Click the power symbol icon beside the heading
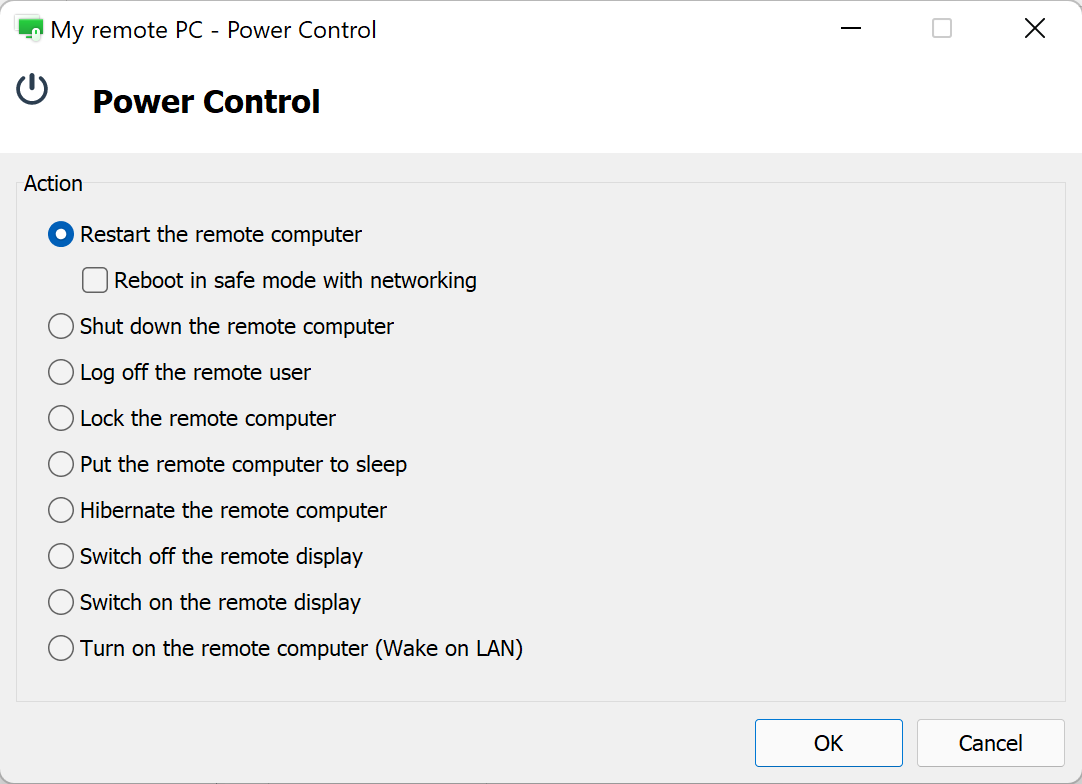Screen dimensions: 1082x784 [32, 89]
